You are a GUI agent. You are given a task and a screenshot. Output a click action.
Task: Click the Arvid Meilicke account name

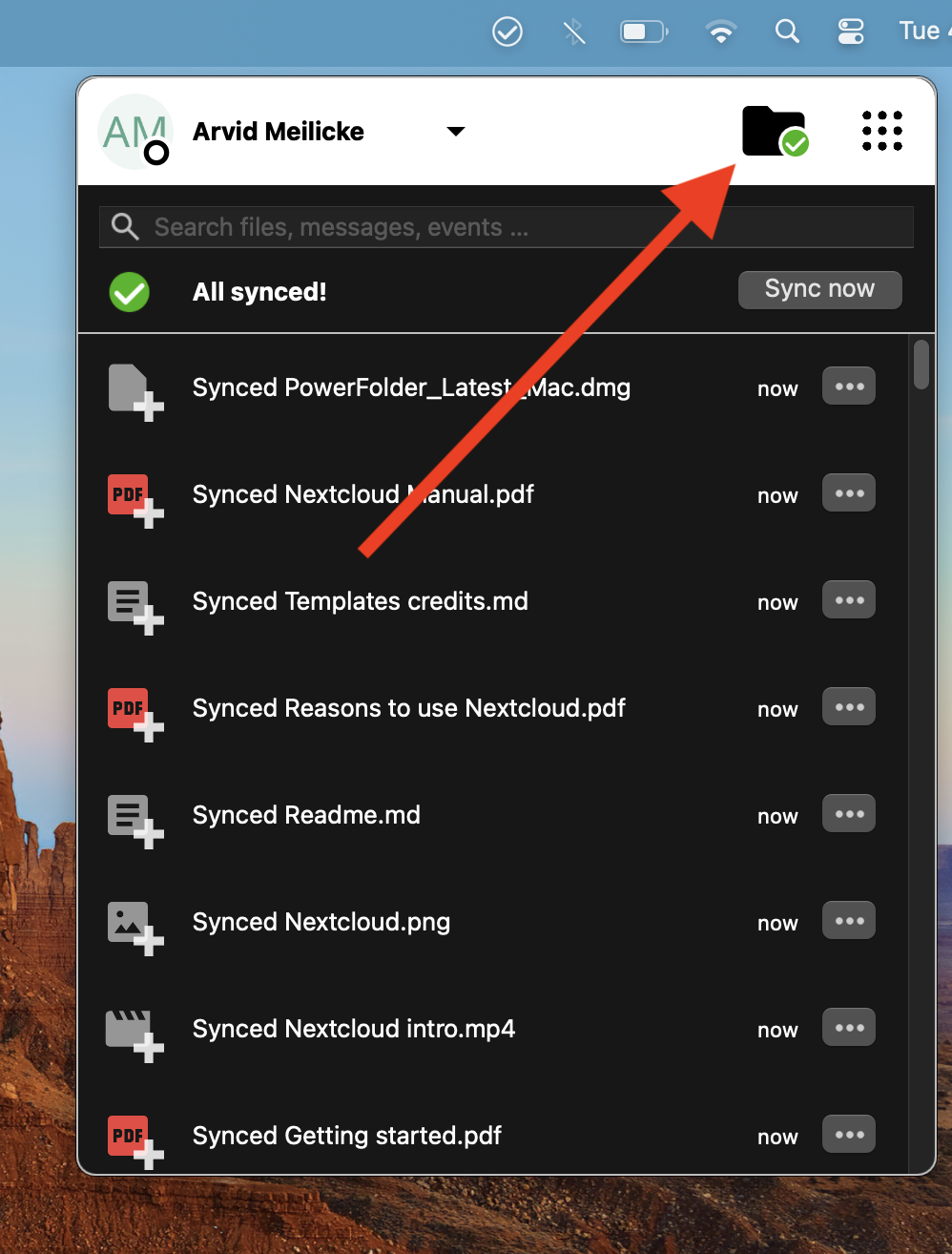tap(279, 132)
